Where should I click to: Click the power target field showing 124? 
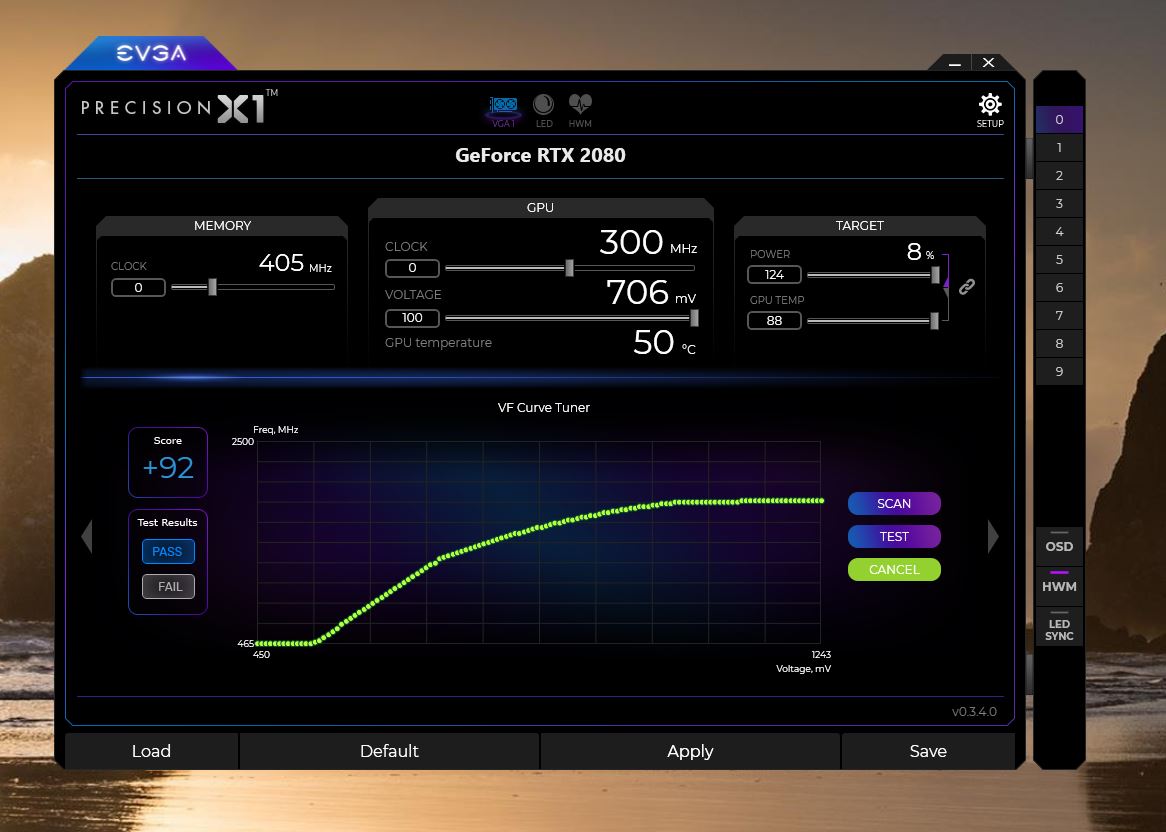[x=774, y=274]
